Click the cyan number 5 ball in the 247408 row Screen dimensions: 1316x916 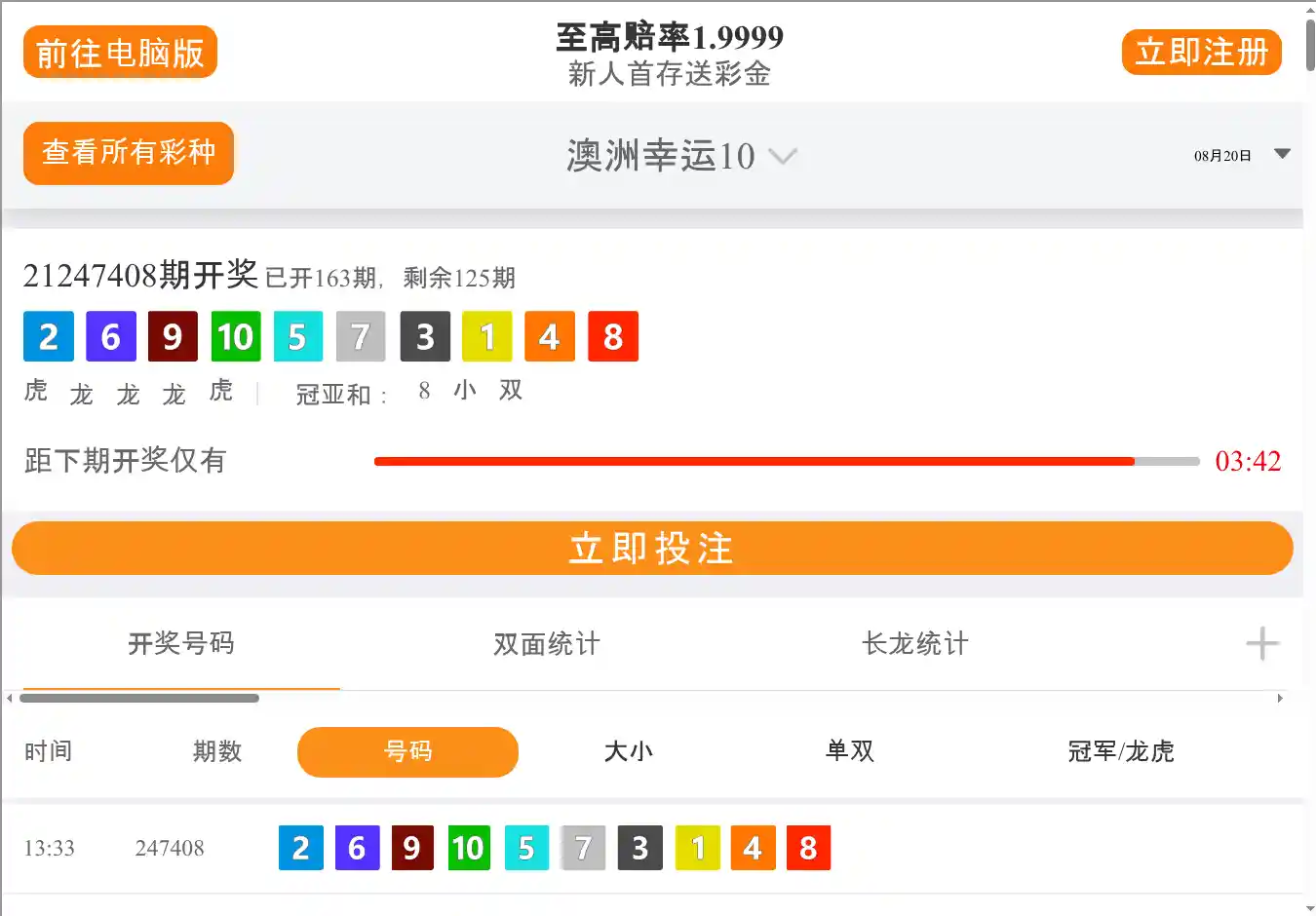pos(526,848)
